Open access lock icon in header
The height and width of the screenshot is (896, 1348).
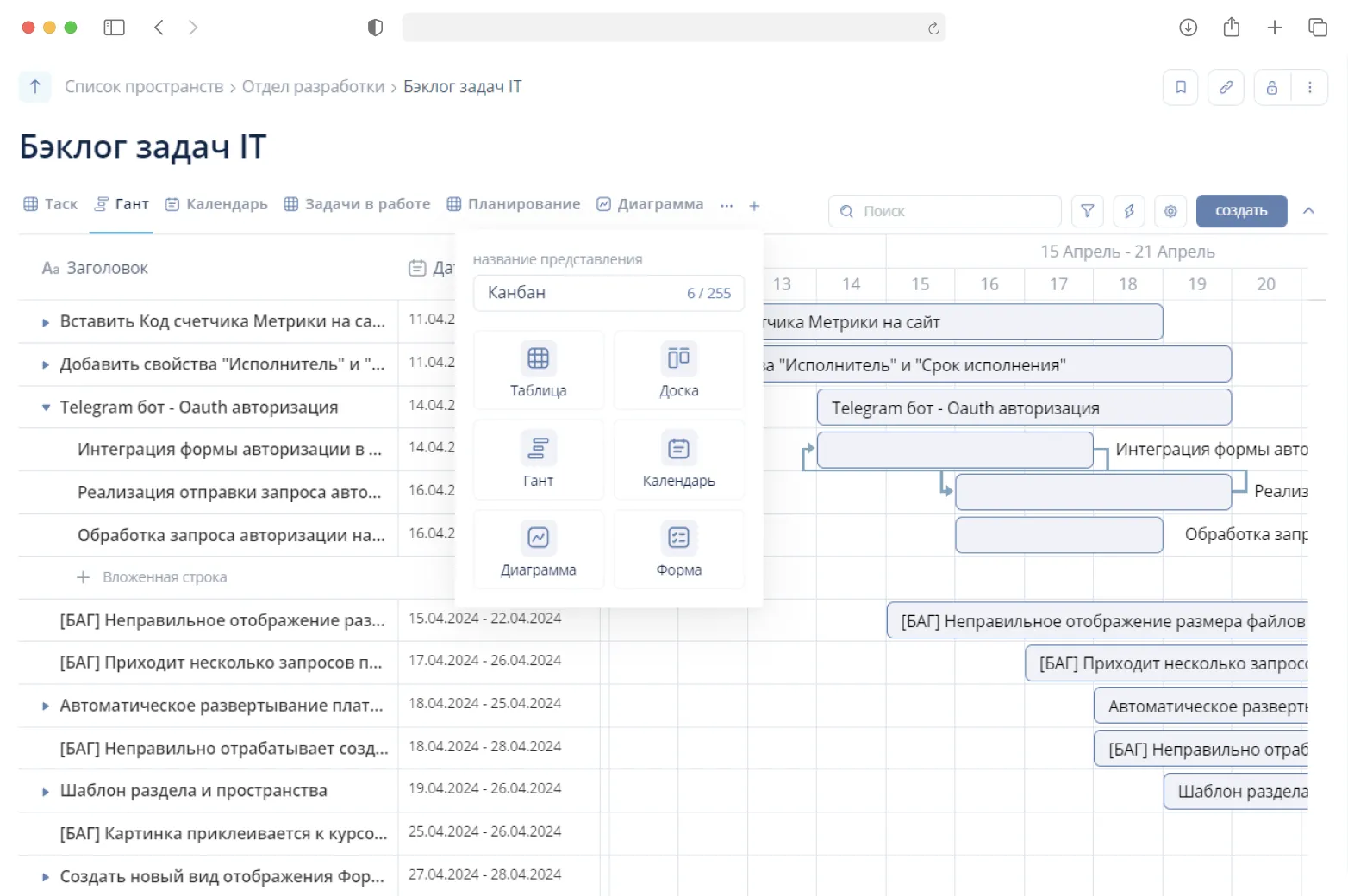(1272, 87)
